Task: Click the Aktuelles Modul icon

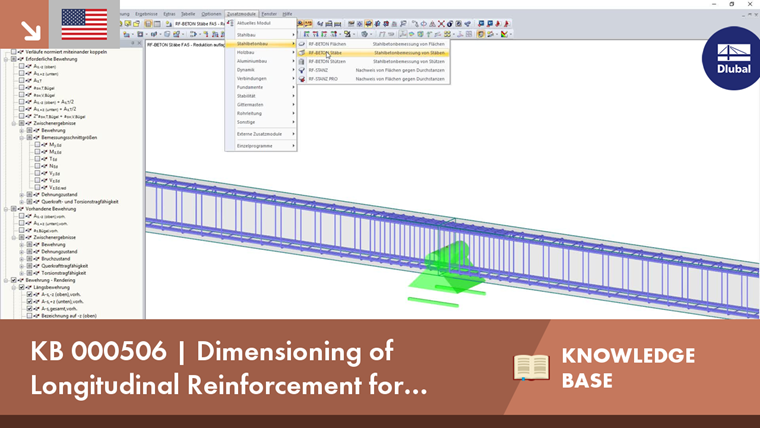Action: (230, 23)
